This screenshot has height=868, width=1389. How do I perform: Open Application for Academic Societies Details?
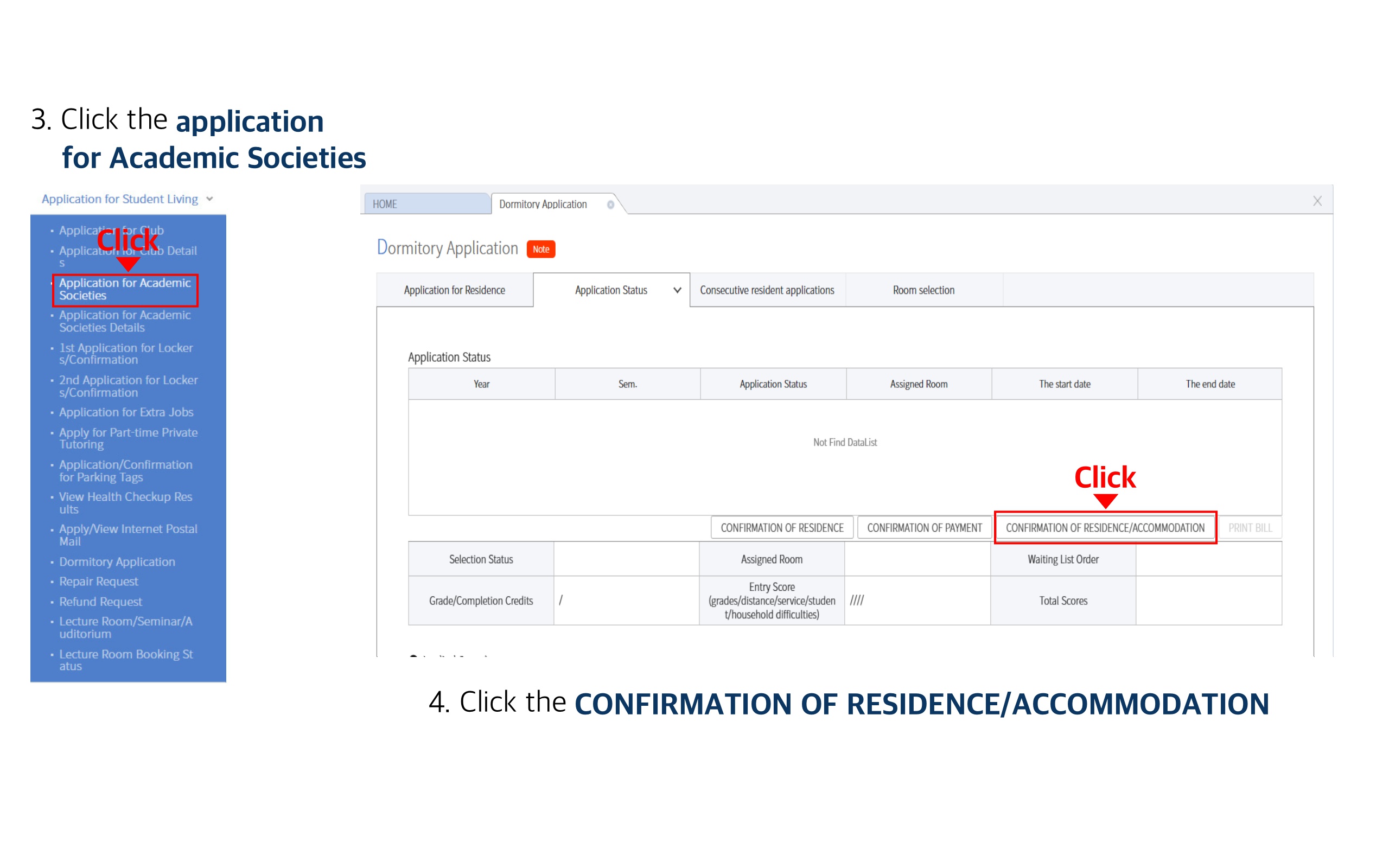pyautogui.click(x=125, y=322)
